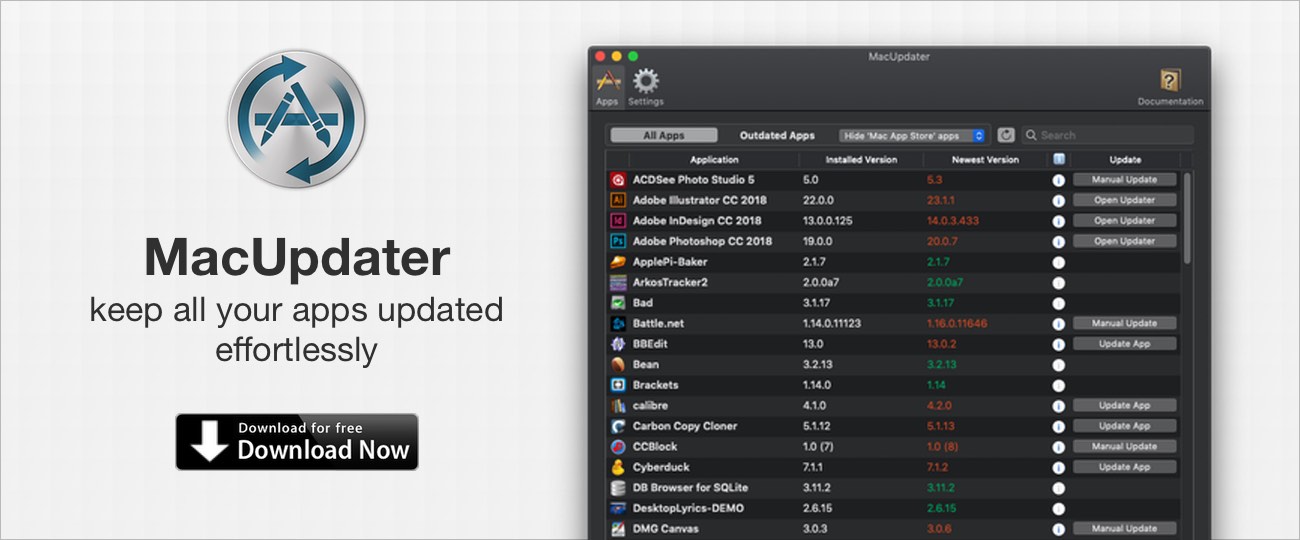Viewport: 1300px width, 540px height.
Task: Click the BBEdit app icon
Action: click(617, 344)
